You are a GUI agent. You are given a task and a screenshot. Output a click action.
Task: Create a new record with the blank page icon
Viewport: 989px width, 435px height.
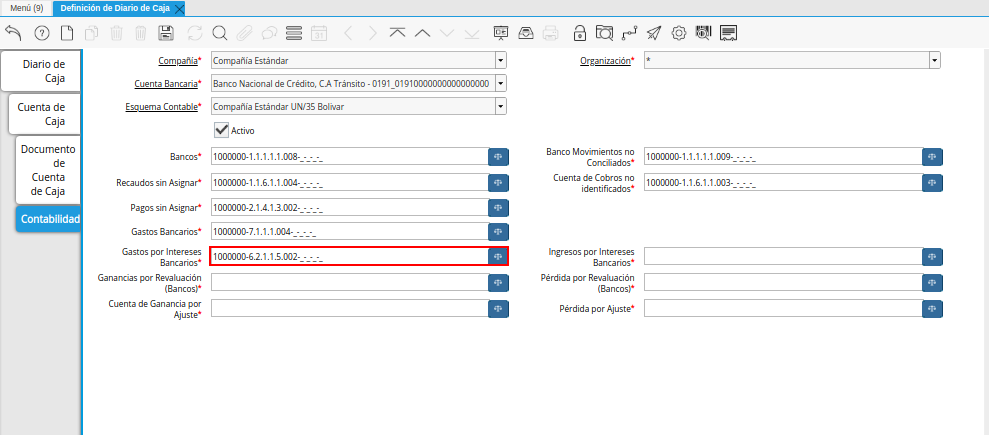pos(66,33)
